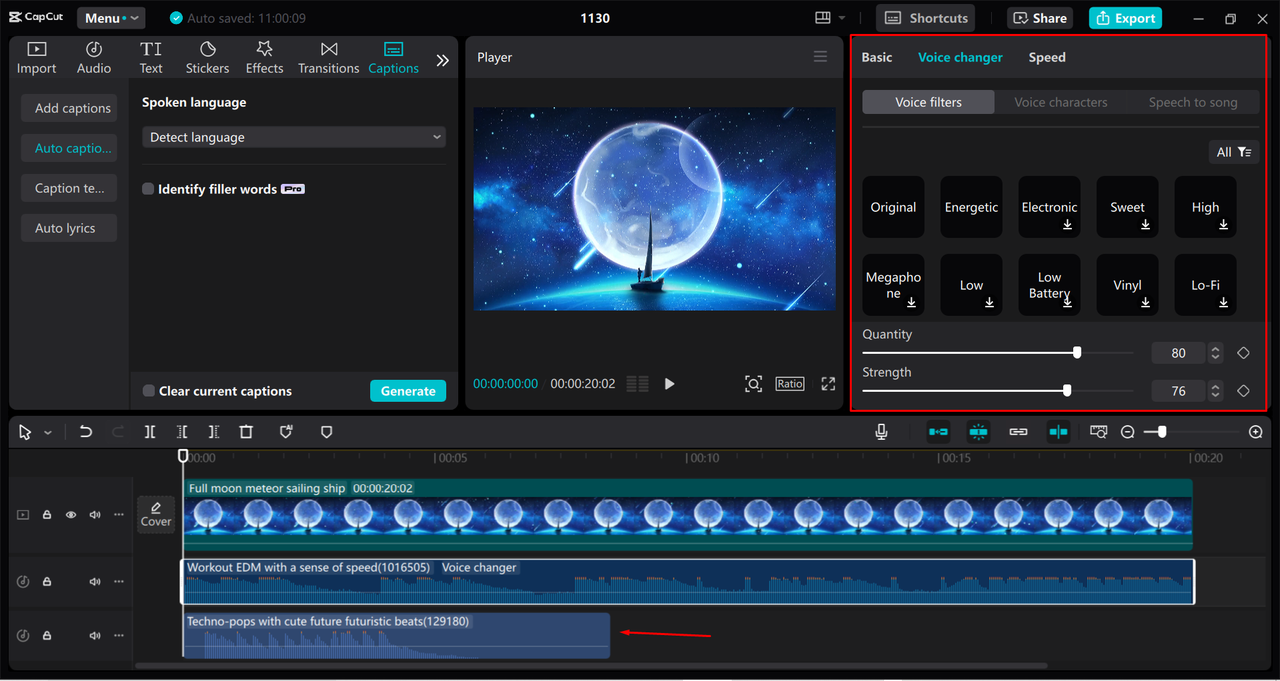Screen dimensions: 1280x681
Task: Expand more media tabs with double chevron
Action: click(x=442, y=60)
